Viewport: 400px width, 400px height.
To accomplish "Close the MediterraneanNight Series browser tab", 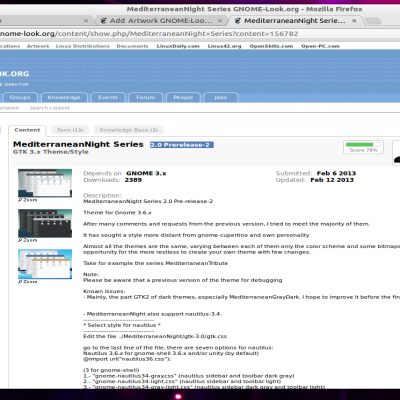I will pos(354,21).
